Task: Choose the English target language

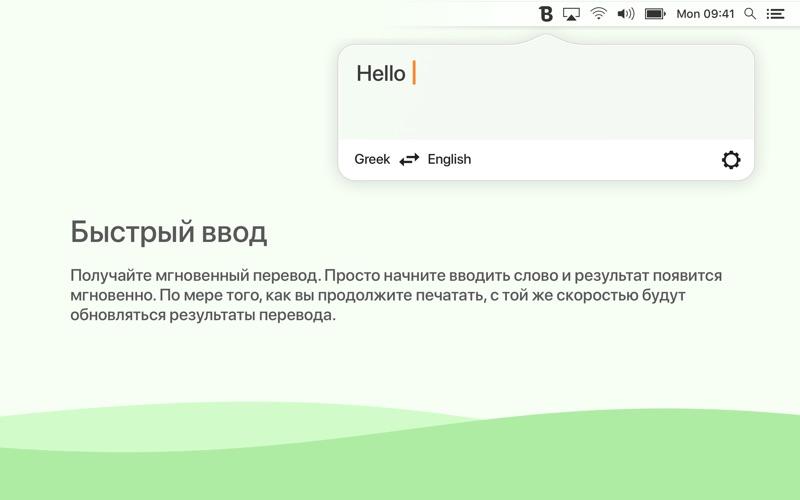Action: (449, 159)
